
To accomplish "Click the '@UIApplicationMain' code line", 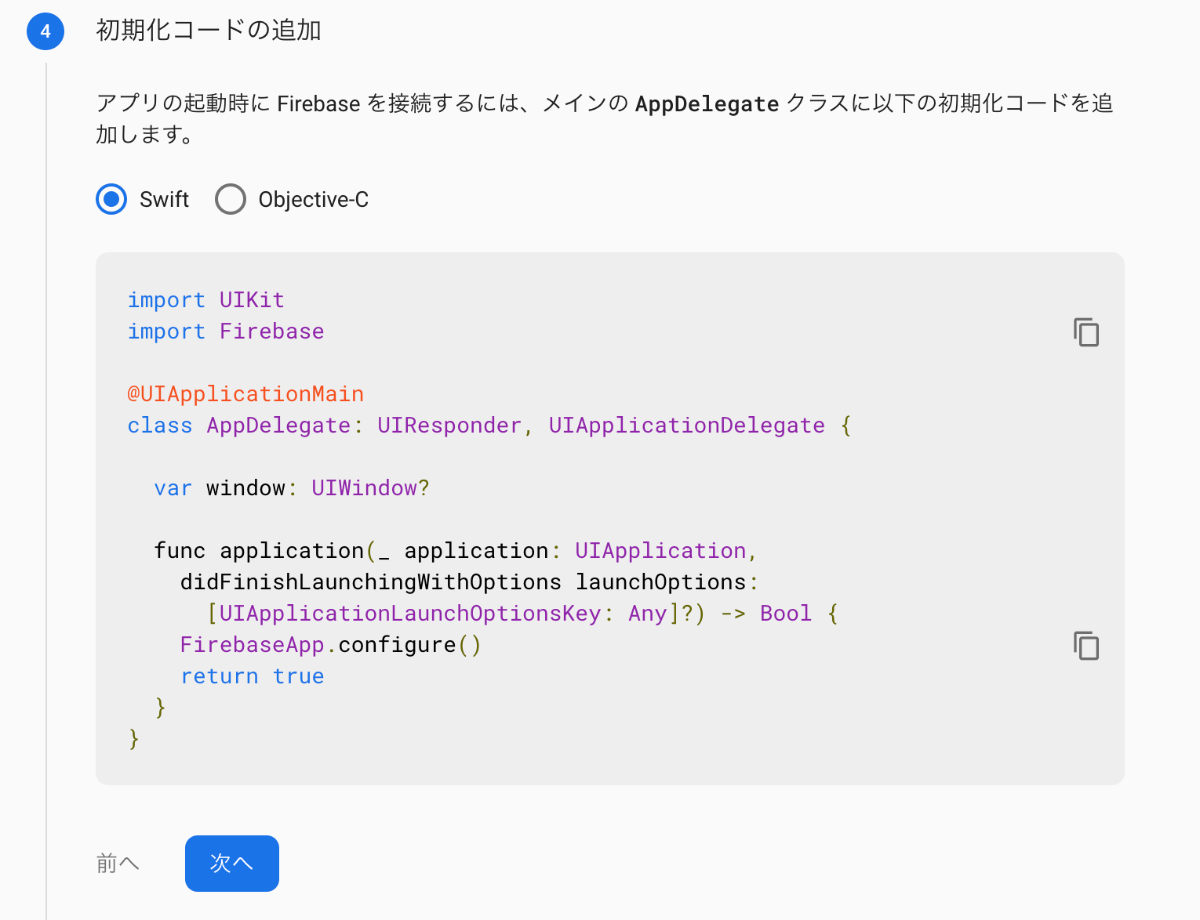I will coord(246,394).
